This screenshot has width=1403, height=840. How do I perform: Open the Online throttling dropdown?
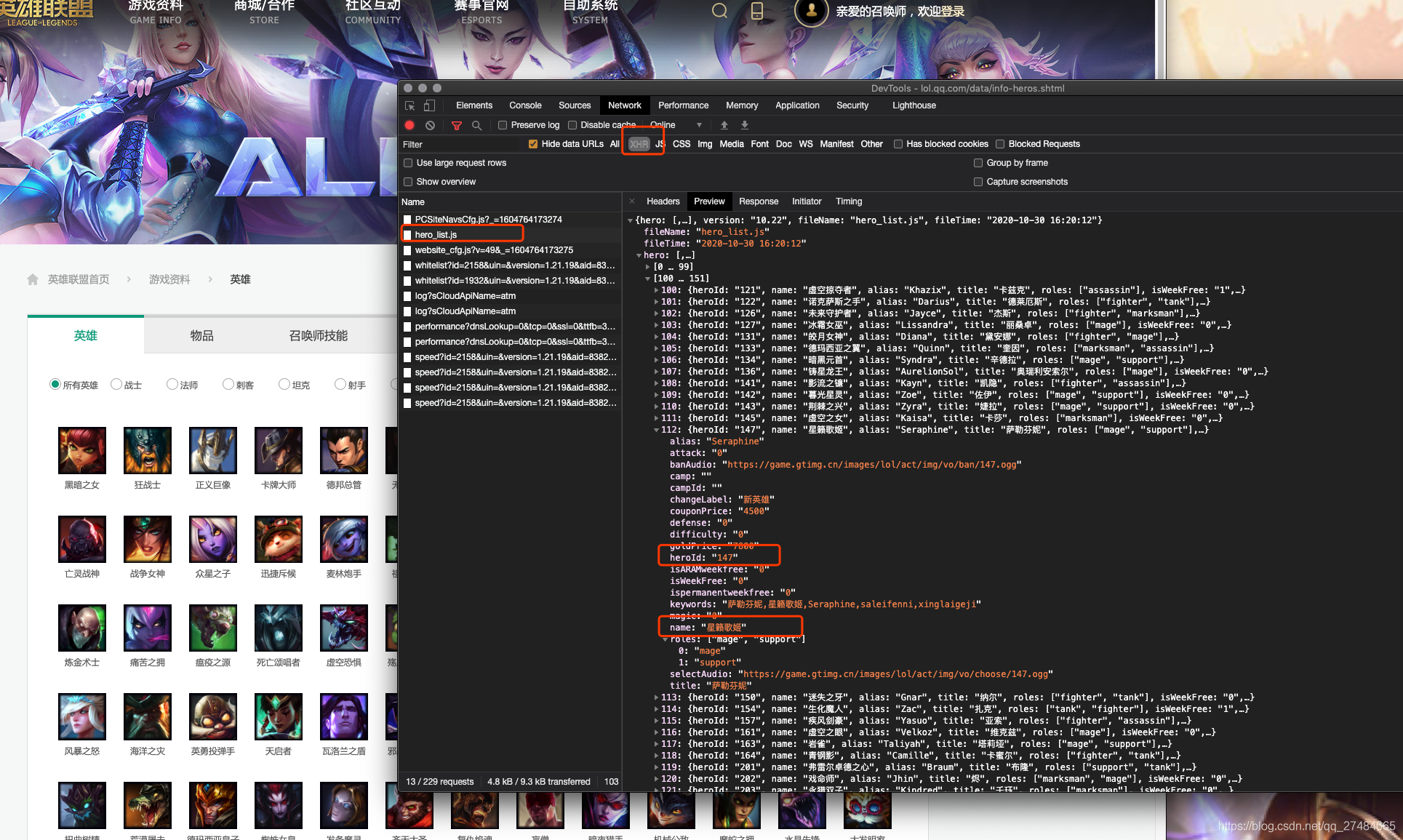pos(676,125)
